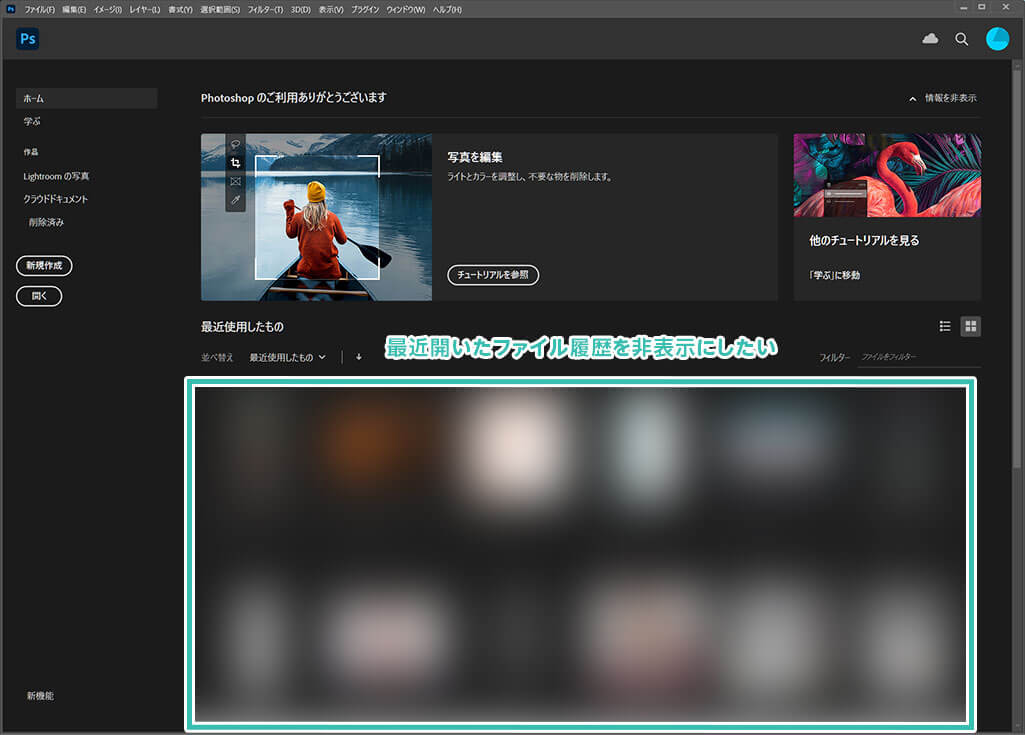Select ホーム in the sidebar
1025x735 pixels.
coord(86,98)
